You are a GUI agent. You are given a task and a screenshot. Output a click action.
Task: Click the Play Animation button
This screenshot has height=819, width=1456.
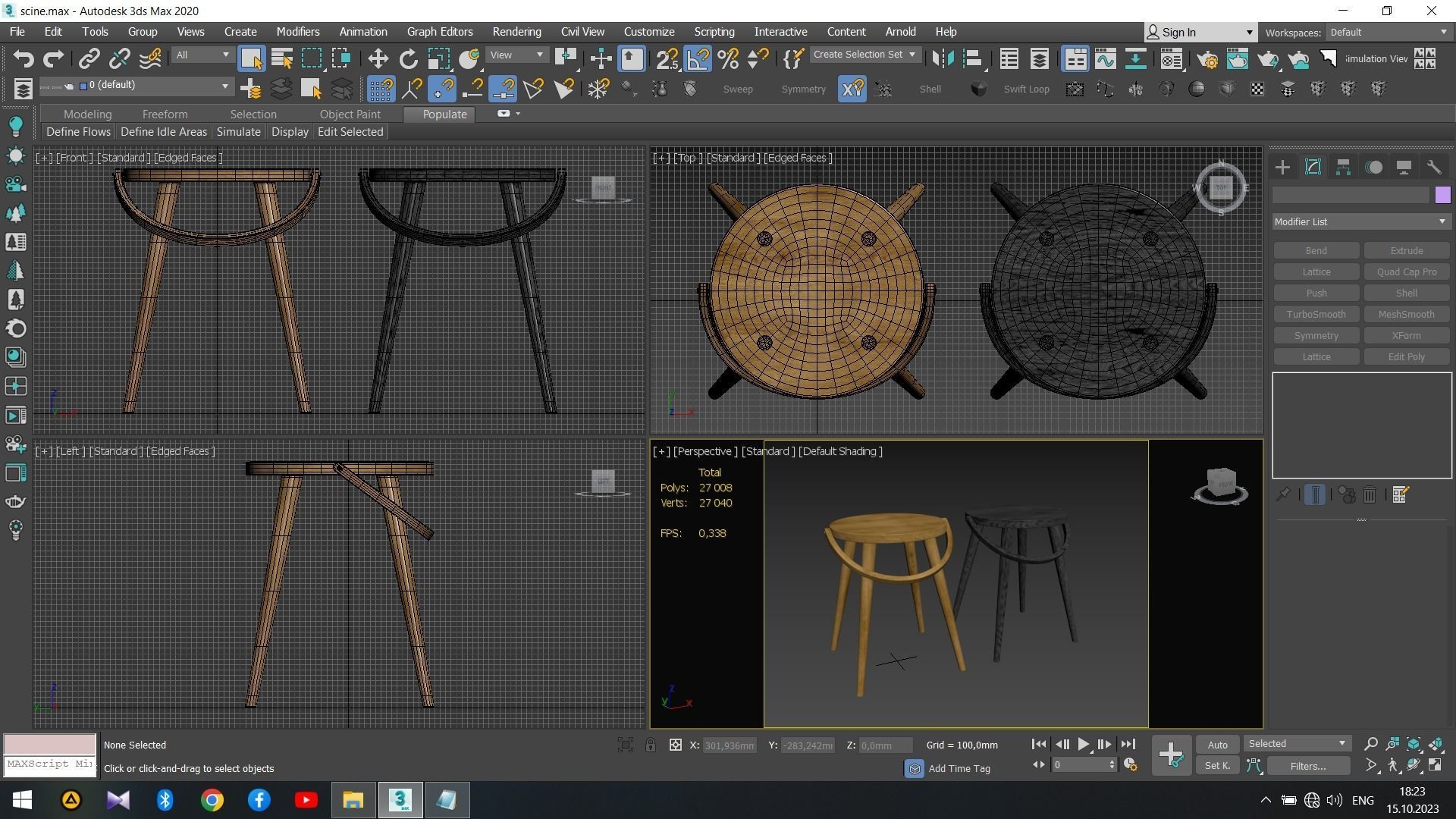[x=1083, y=745]
